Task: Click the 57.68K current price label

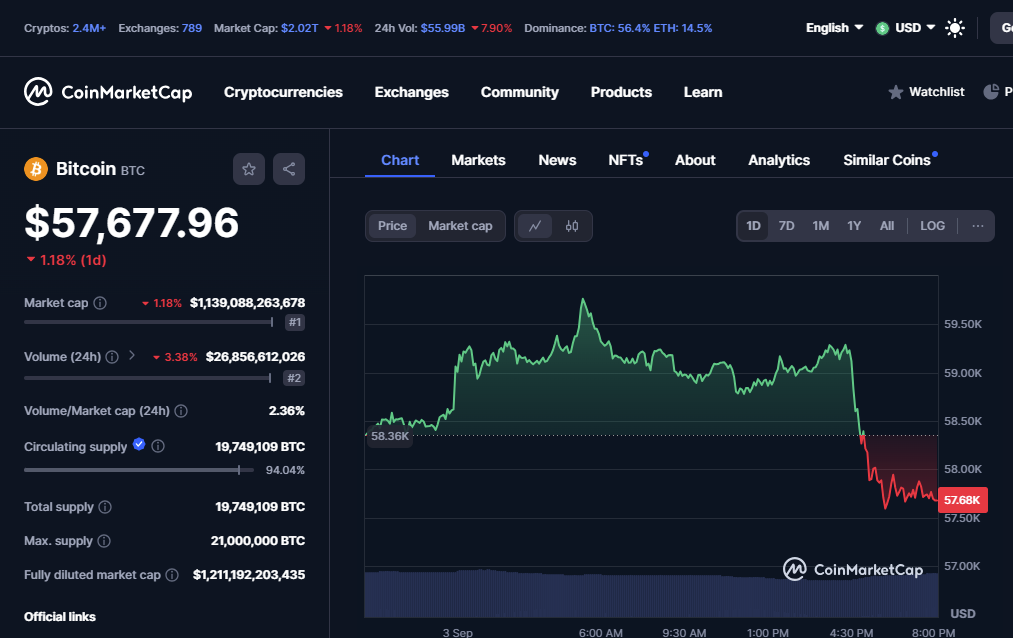Action: click(962, 500)
